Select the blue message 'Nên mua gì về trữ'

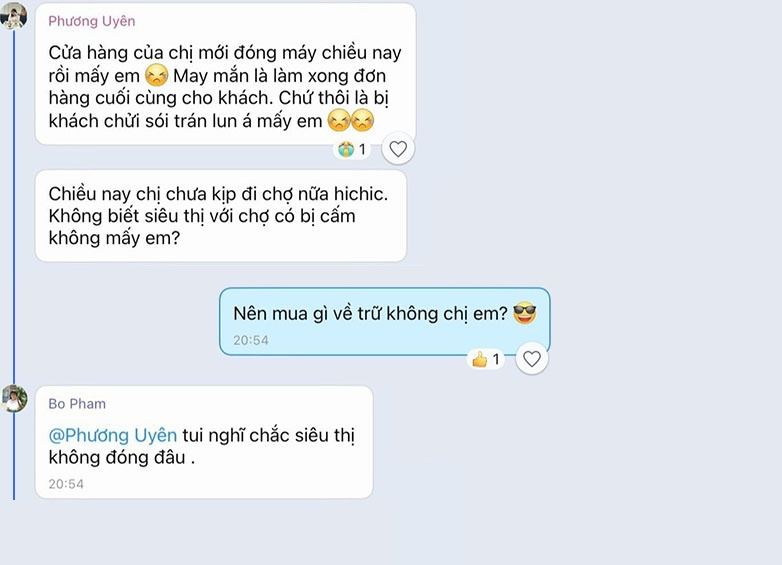[385, 322]
